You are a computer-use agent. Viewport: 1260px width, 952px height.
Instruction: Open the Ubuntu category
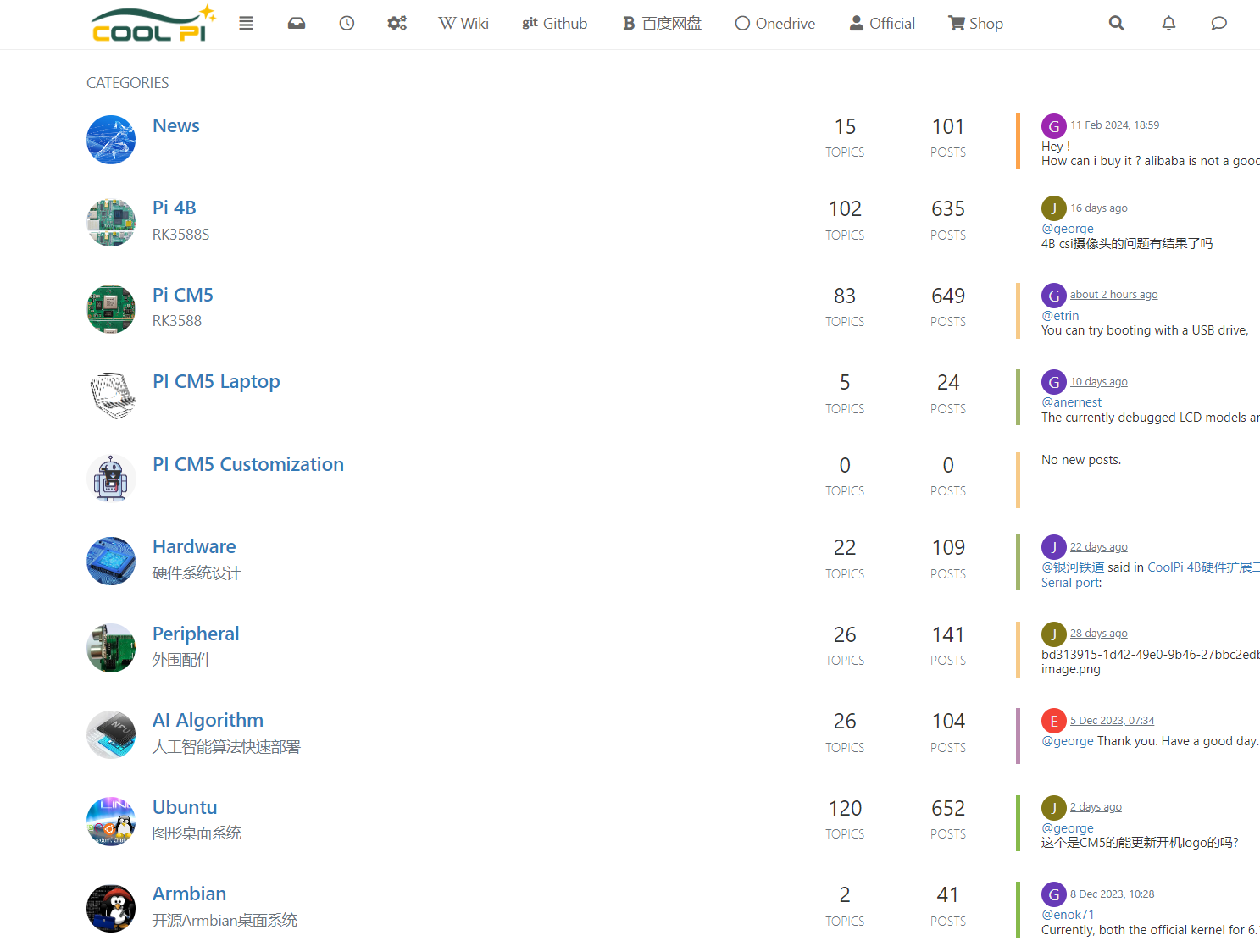(185, 807)
